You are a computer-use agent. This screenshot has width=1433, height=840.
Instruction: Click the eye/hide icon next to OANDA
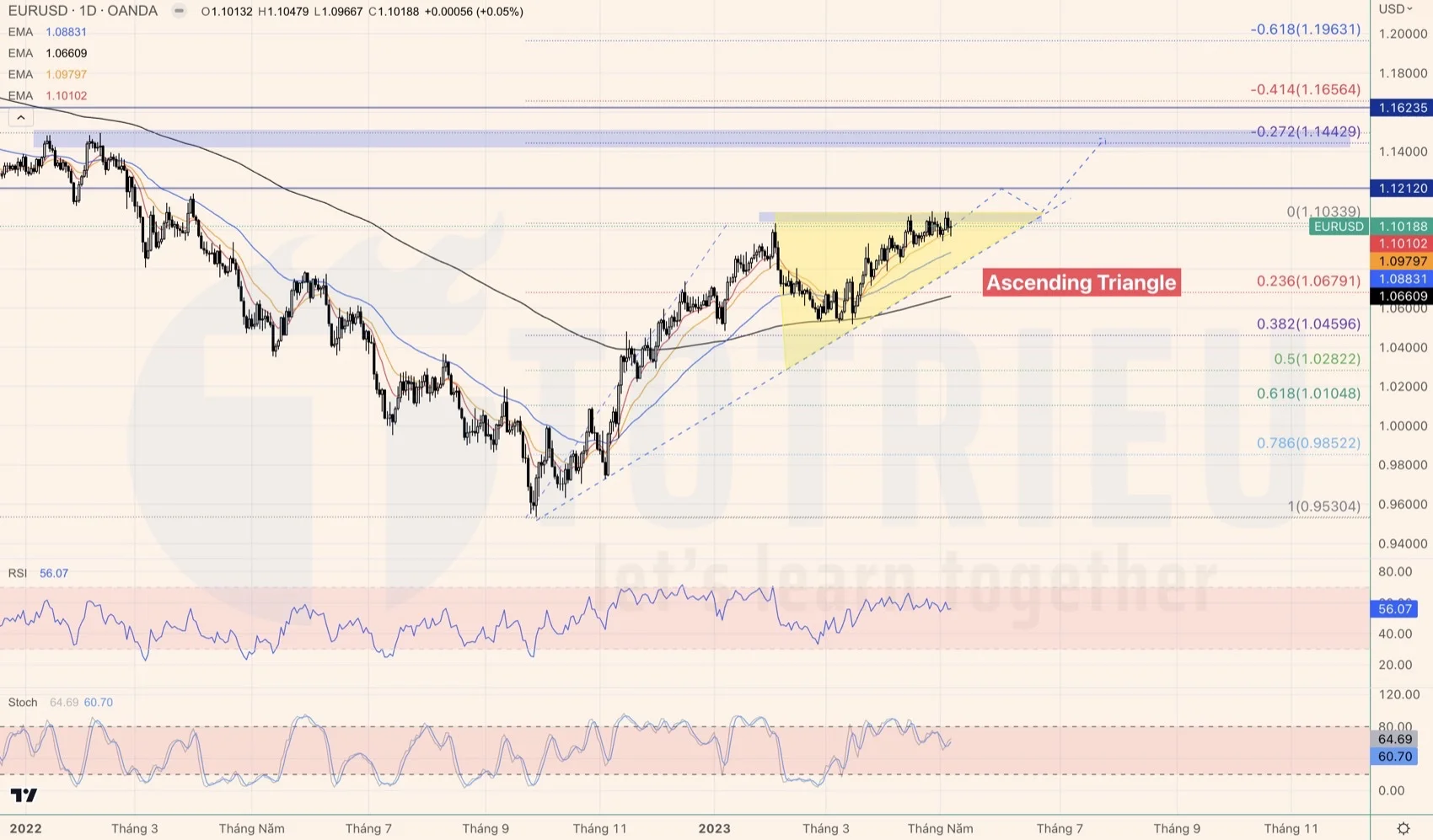click(x=177, y=11)
